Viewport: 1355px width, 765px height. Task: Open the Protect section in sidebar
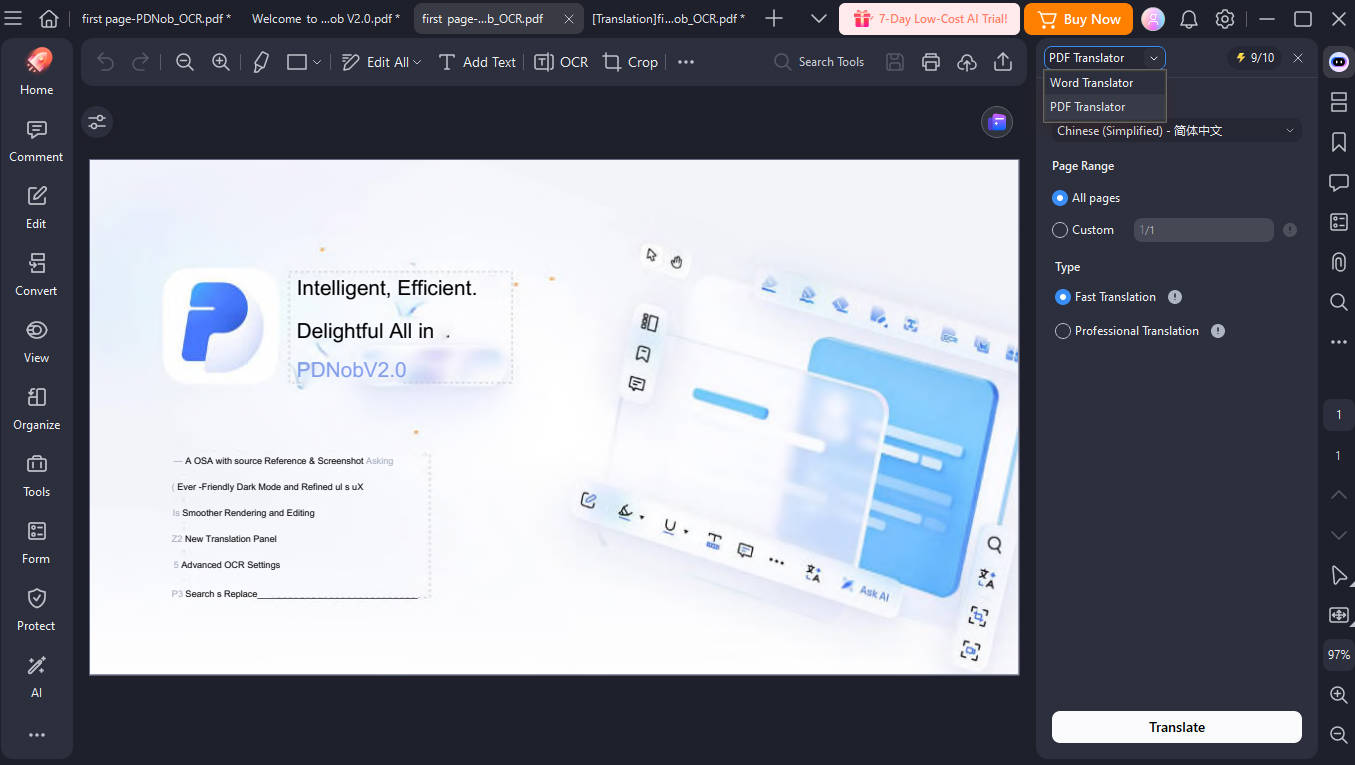click(x=36, y=610)
